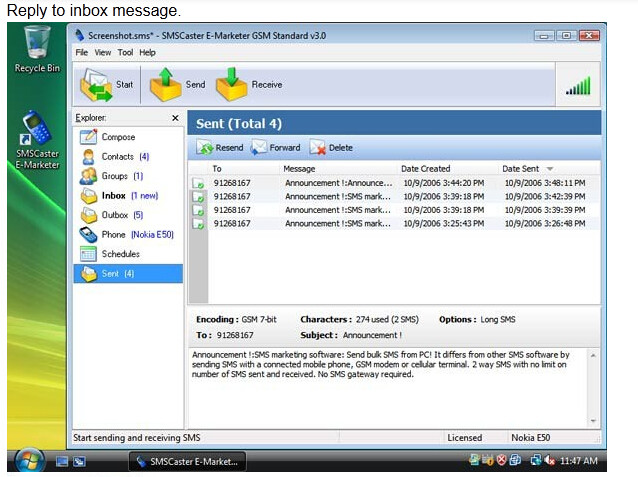Screen dimensions: 638x477
Task: Click the Receive toolbar icon
Action: tap(232, 84)
